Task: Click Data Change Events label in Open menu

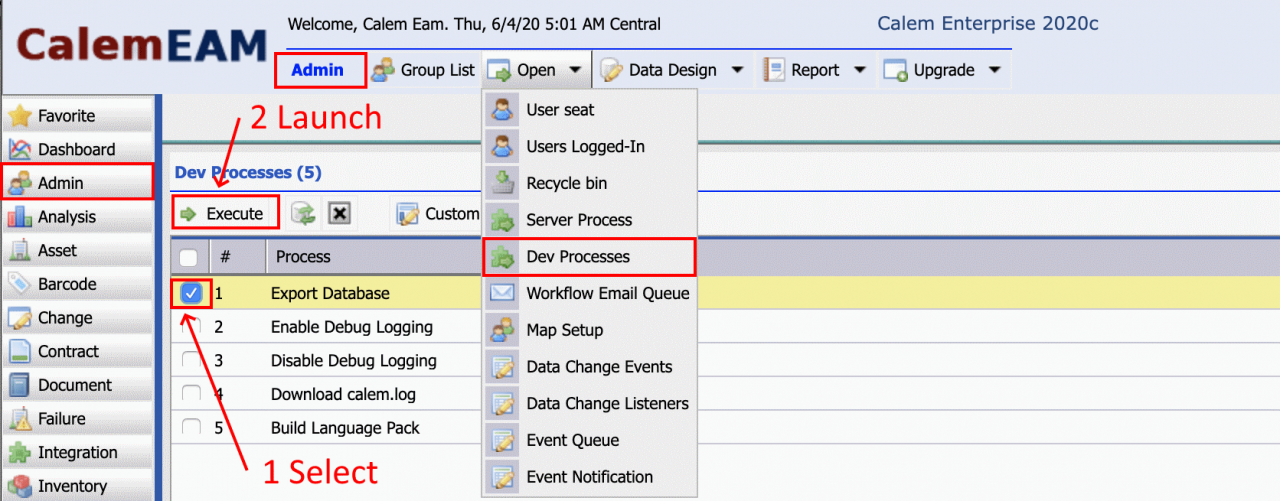Action: click(x=600, y=367)
